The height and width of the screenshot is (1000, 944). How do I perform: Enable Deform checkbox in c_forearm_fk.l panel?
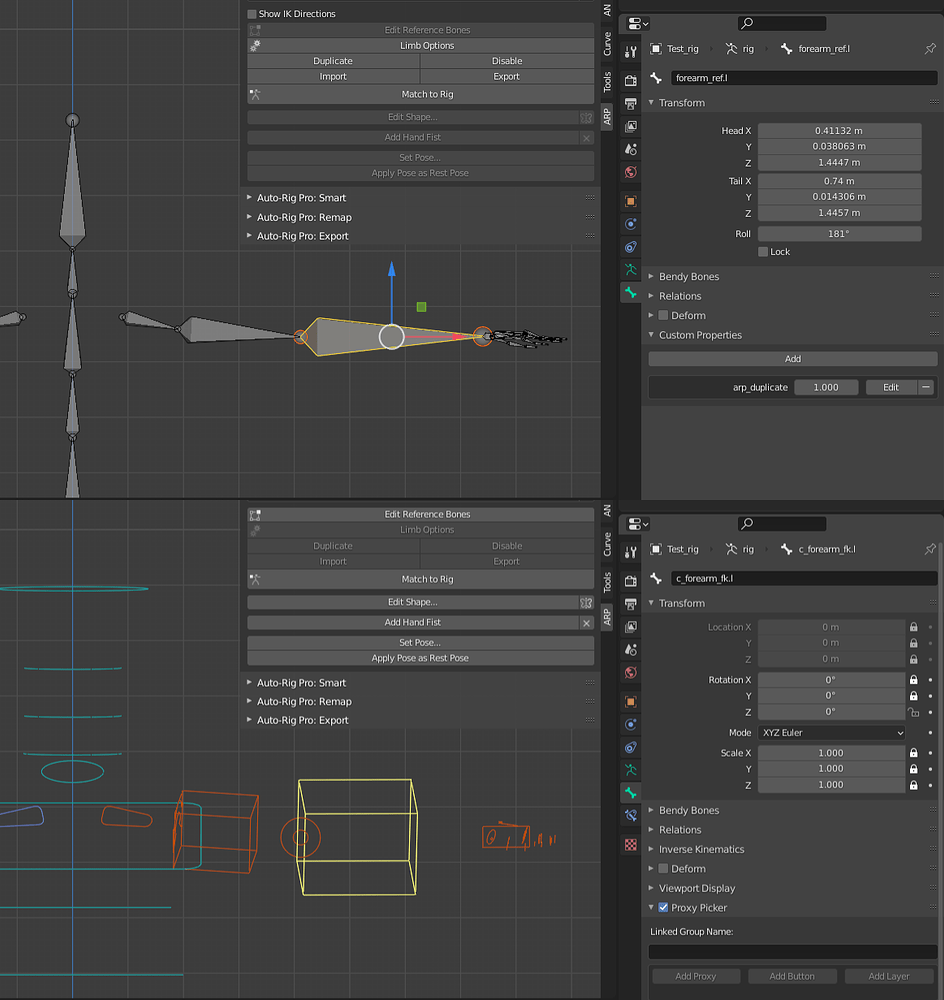tap(663, 869)
